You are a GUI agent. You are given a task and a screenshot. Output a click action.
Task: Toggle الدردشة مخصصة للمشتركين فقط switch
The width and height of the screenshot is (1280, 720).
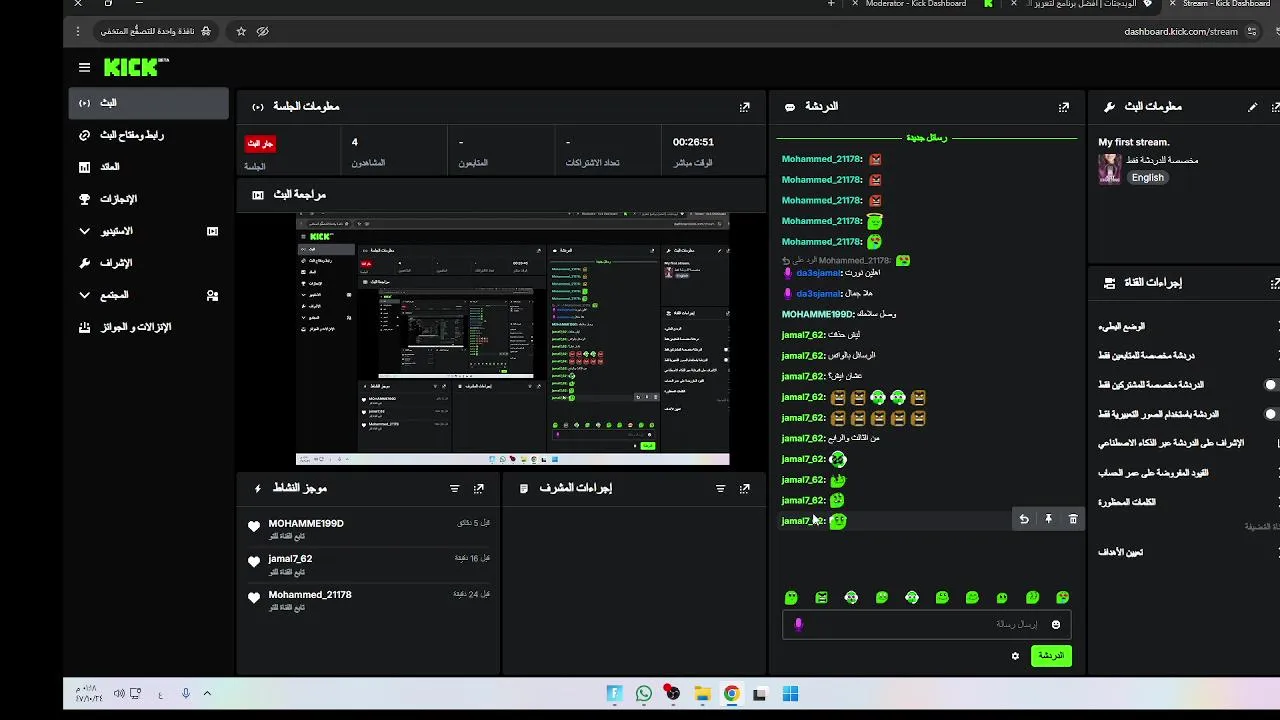1270,385
